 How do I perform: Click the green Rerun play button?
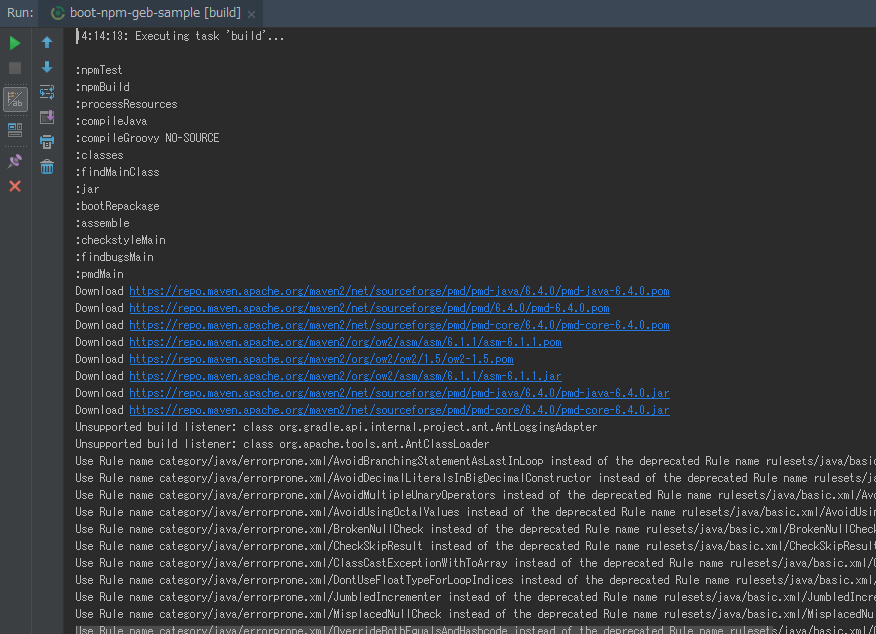15,43
